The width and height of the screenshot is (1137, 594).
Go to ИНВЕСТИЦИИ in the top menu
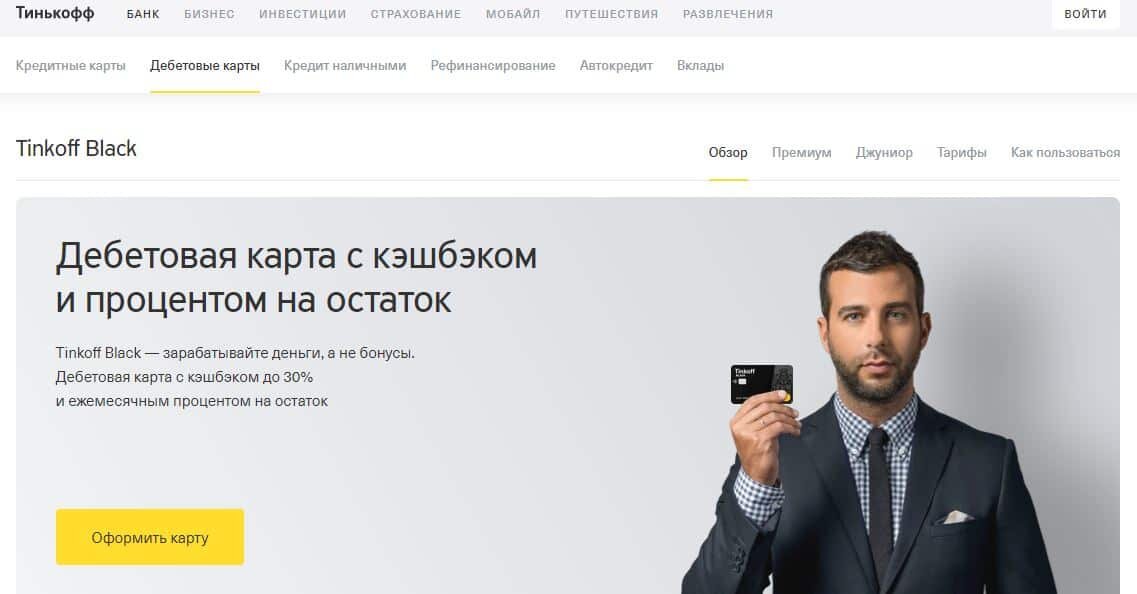point(302,14)
